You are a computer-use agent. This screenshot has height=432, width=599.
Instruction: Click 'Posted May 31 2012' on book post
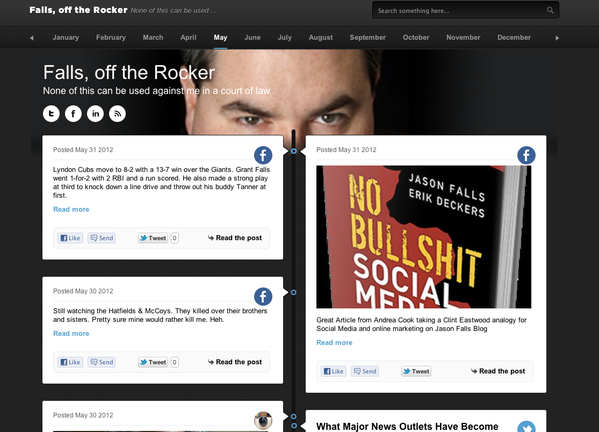[x=346, y=150]
